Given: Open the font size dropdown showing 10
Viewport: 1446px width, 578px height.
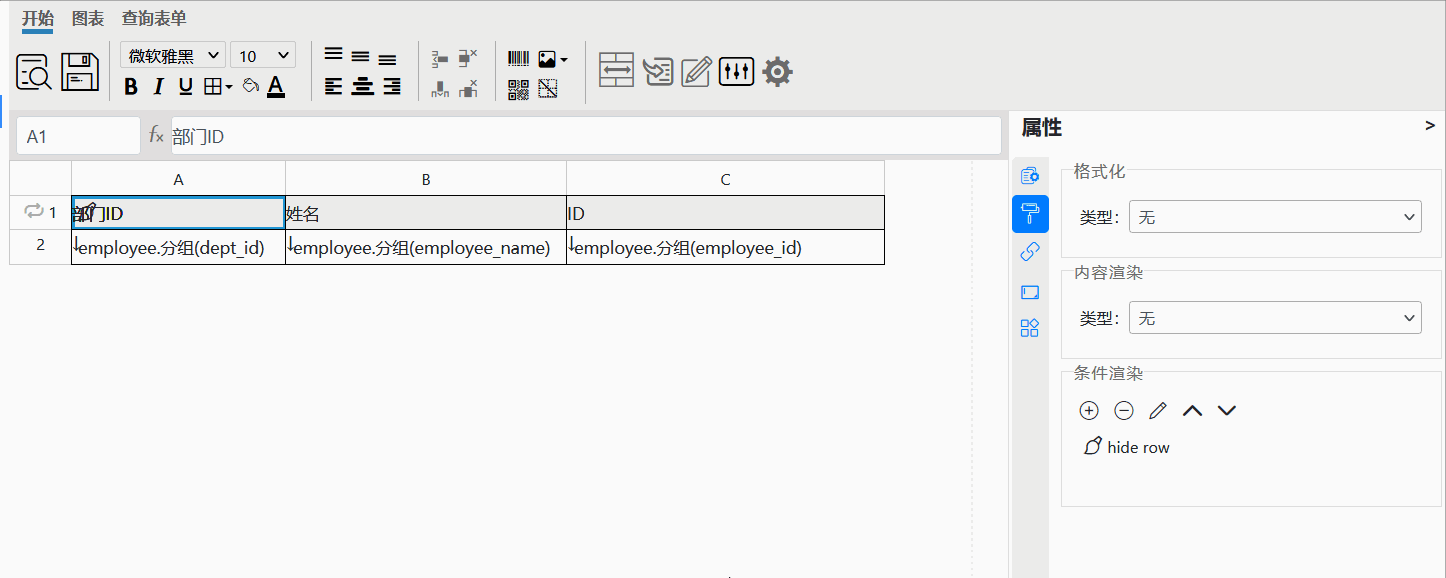Looking at the screenshot, I should [x=263, y=55].
